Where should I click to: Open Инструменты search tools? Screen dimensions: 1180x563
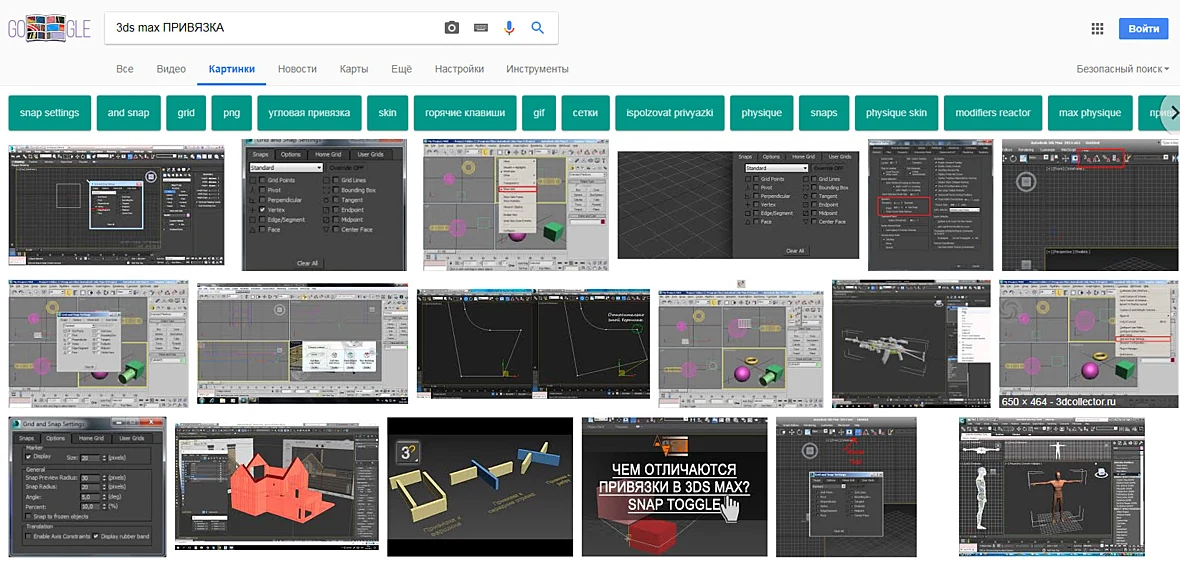click(537, 68)
